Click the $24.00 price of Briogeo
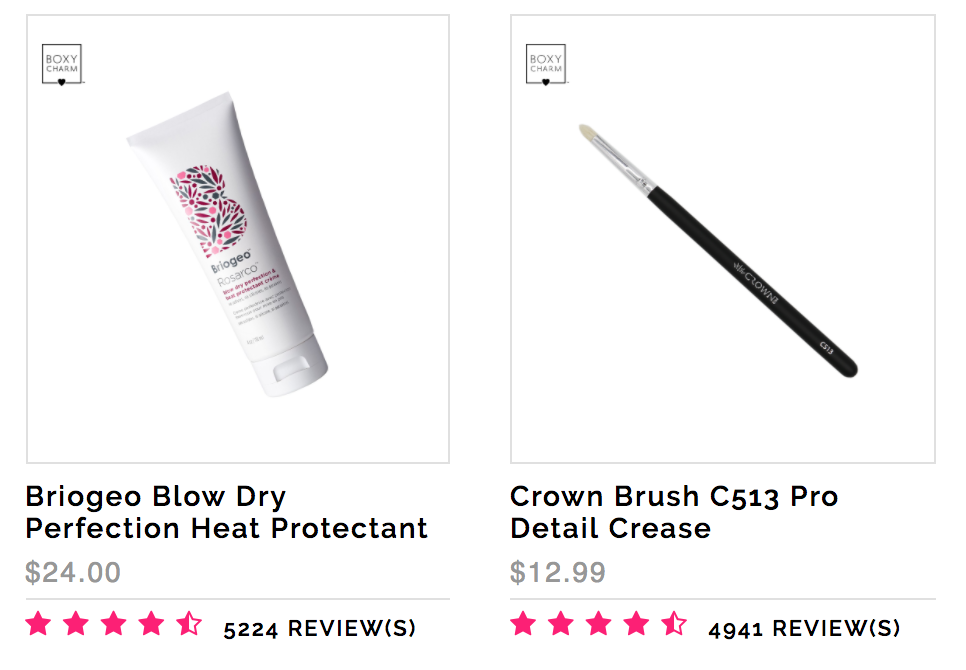The image size is (966, 670). click(x=73, y=572)
